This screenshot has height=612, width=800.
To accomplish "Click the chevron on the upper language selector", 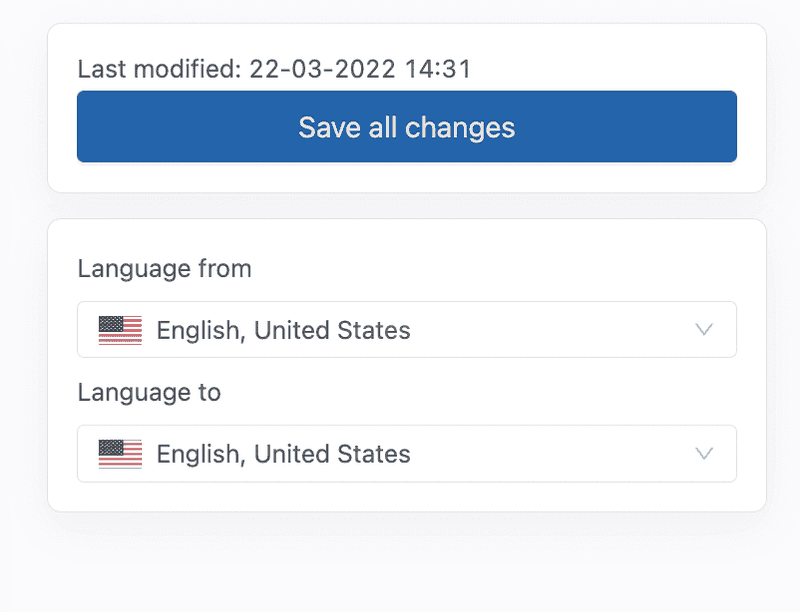I will (x=704, y=329).
